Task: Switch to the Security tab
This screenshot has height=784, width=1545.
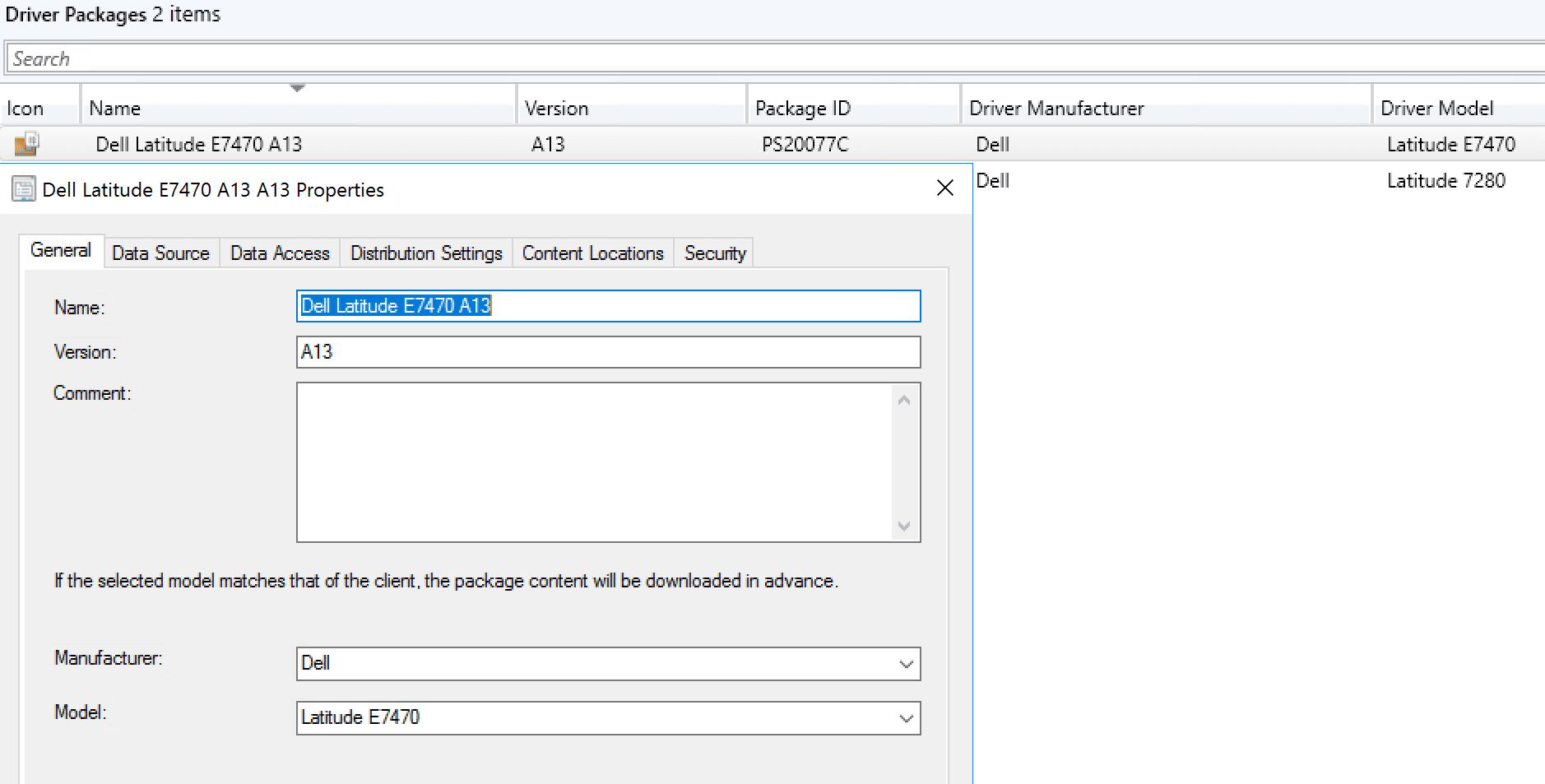Action: 714,253
